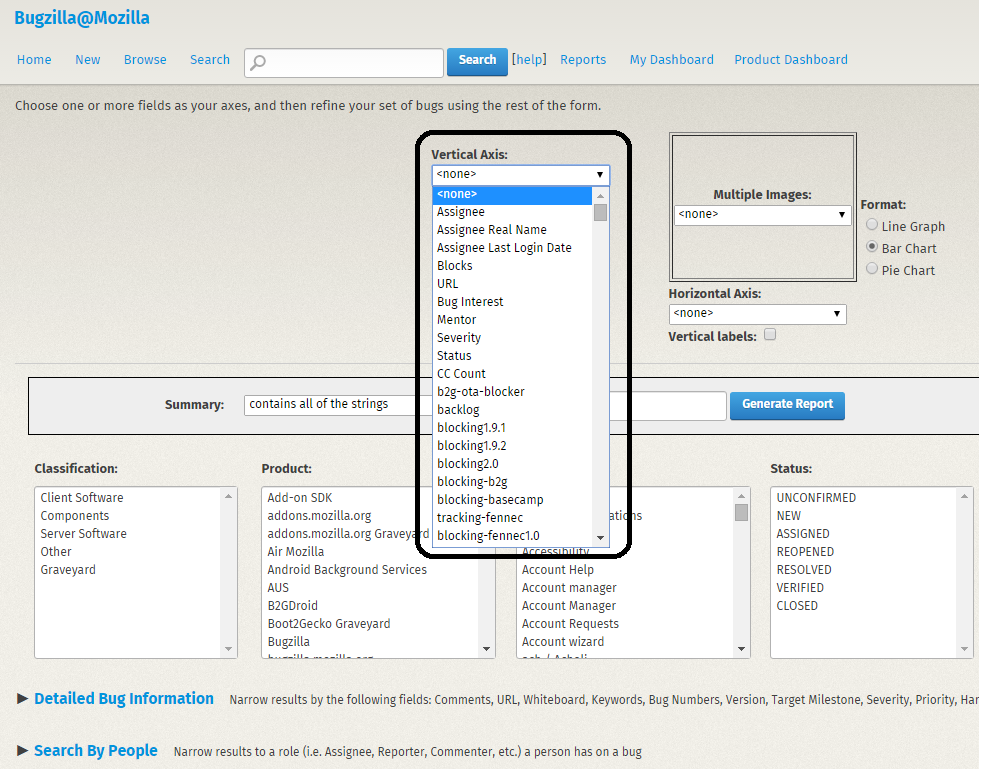Select UNCONFIRMED in Status list
981x769 pixels.
863,498
